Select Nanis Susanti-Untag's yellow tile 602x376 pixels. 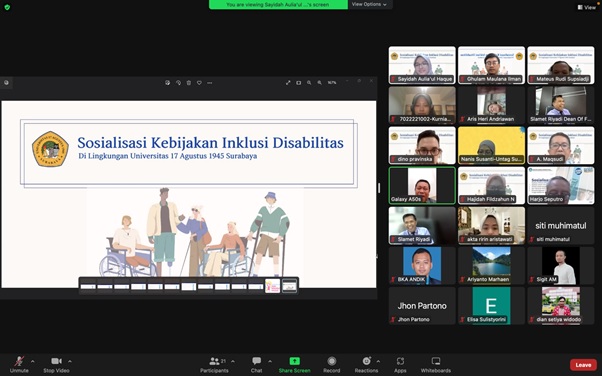pos(491,145)
